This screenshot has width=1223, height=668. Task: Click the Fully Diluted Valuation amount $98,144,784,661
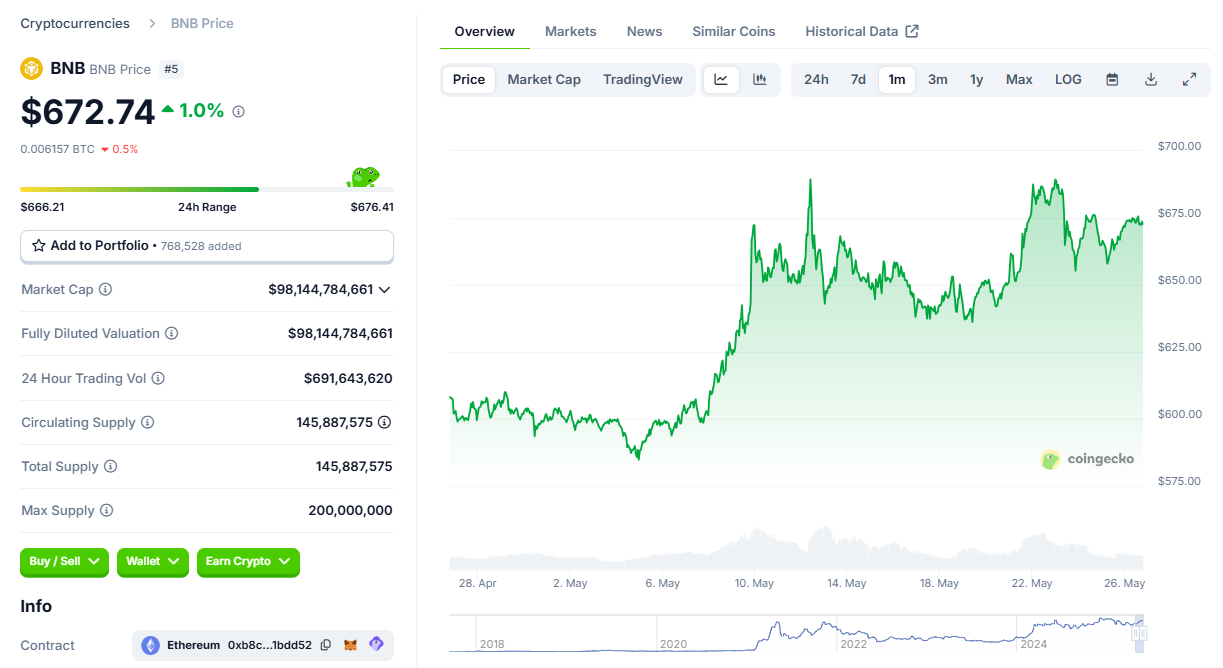pos(340,333)
